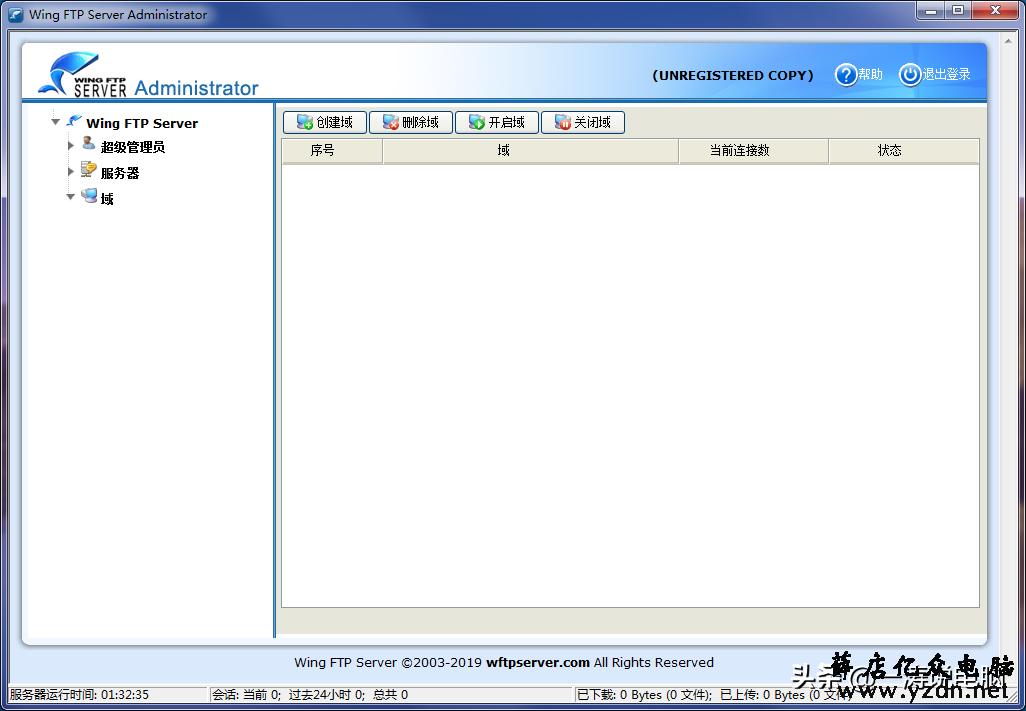1026x711 pixels.
Task: Collapse the 域 tree node
Action: coord(71,197)
